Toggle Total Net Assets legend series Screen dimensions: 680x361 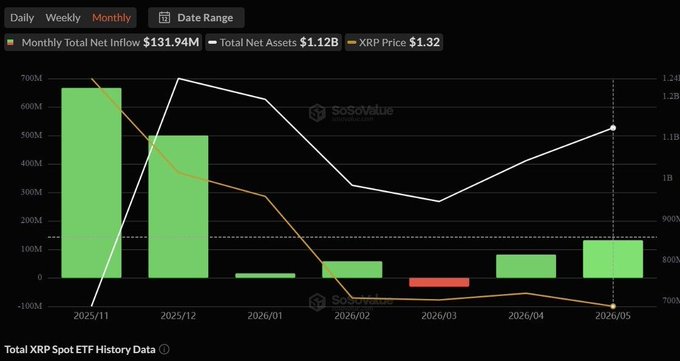pyautogui.click(x=273, y=43)
